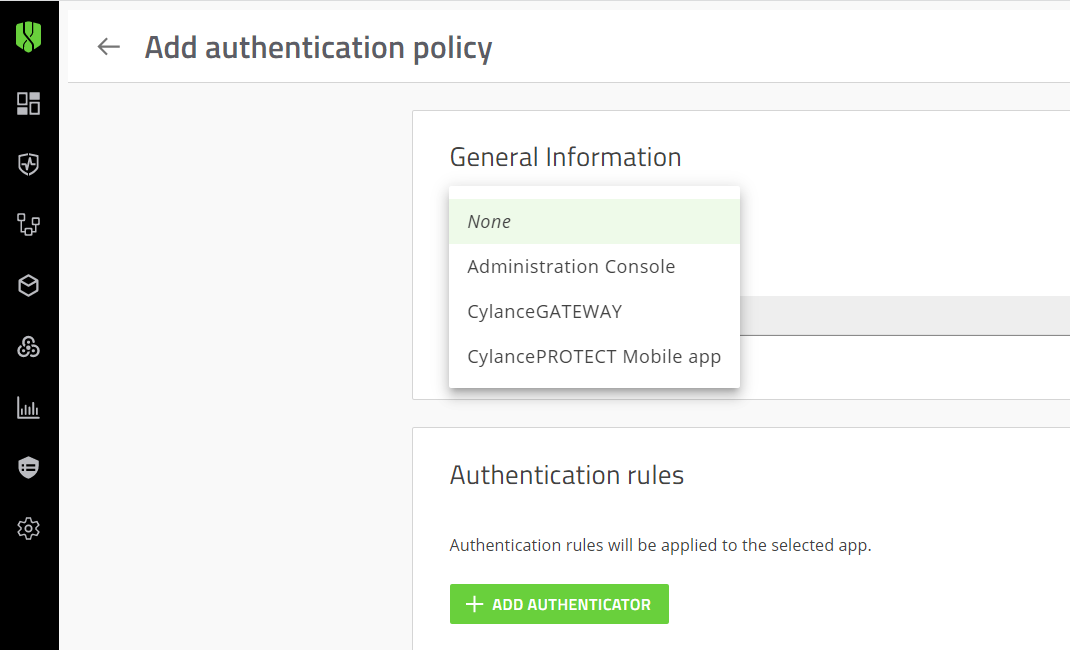1070x650 pixels.
Task: Go back using the arrow icon
Action: point(109,47)
